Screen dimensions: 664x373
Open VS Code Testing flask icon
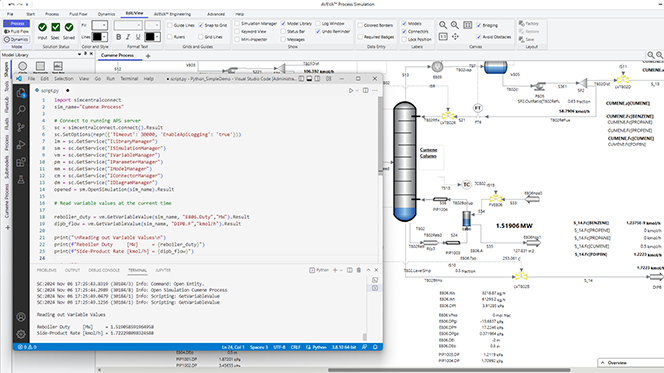coord(21,180)
